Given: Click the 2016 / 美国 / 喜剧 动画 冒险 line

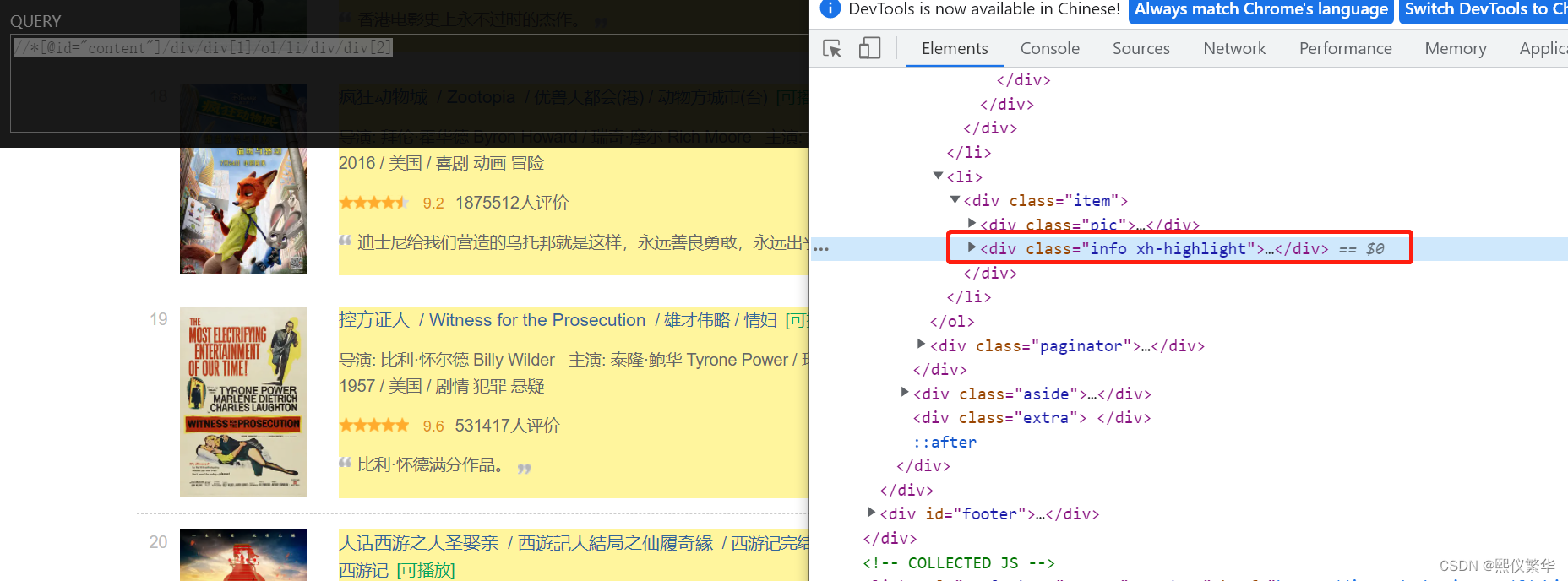Looking at the screenshot, I should tap(441, 163).
